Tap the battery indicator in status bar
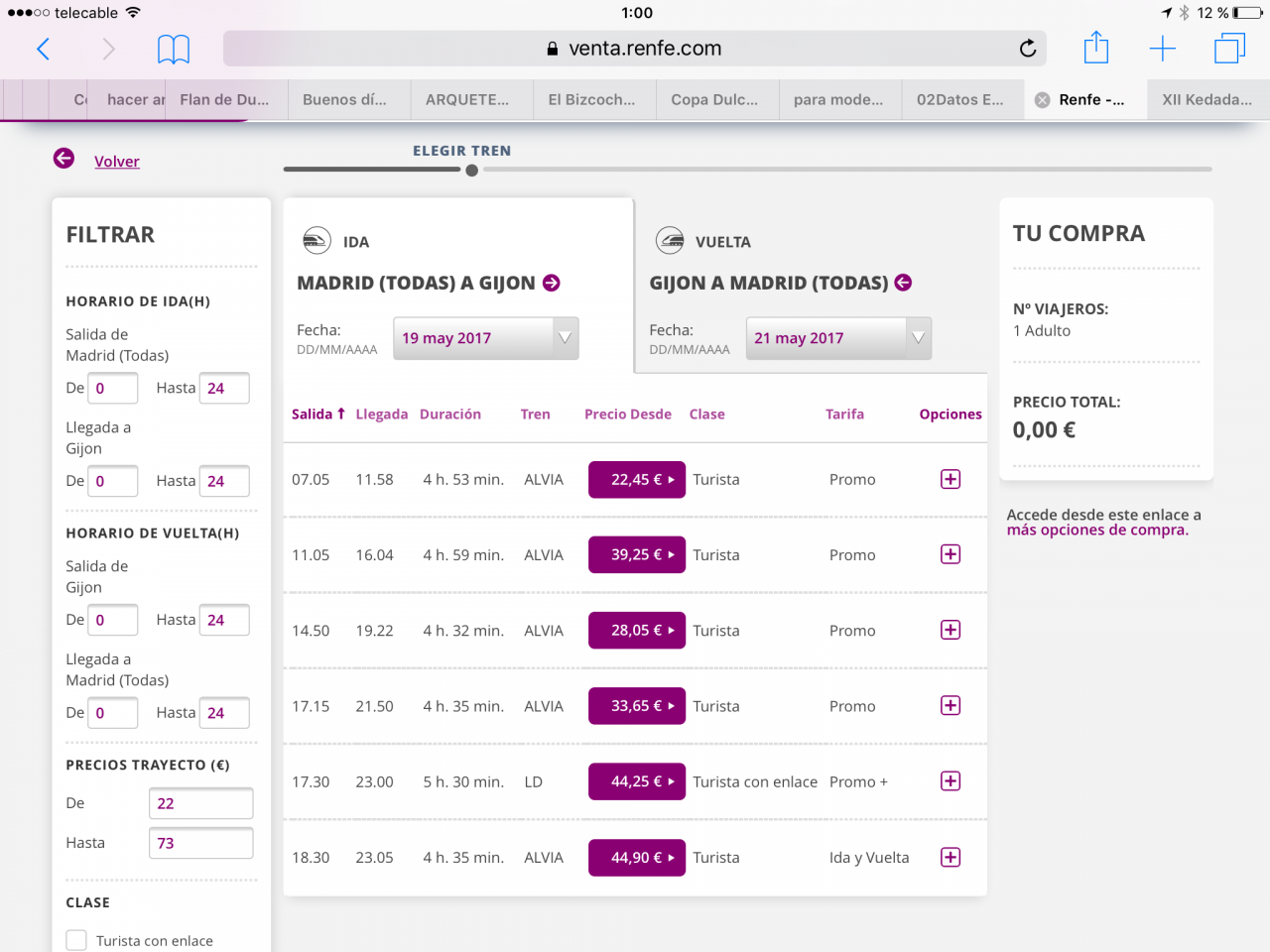The width and height of the screenshot is (1270, 952). point(1247,13)
